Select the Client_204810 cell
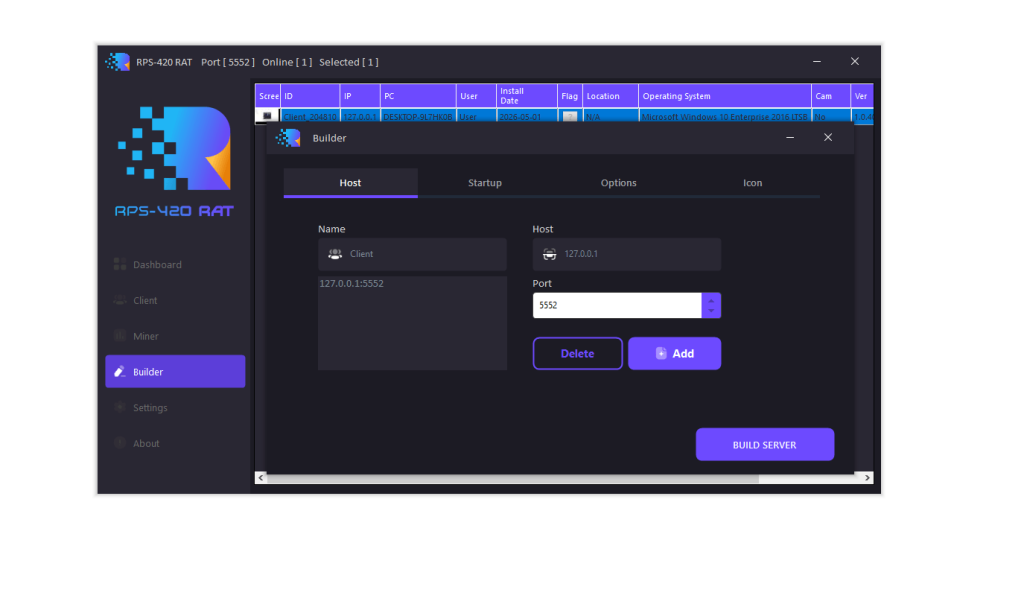 pyautogui.click(x=310, y=117)
